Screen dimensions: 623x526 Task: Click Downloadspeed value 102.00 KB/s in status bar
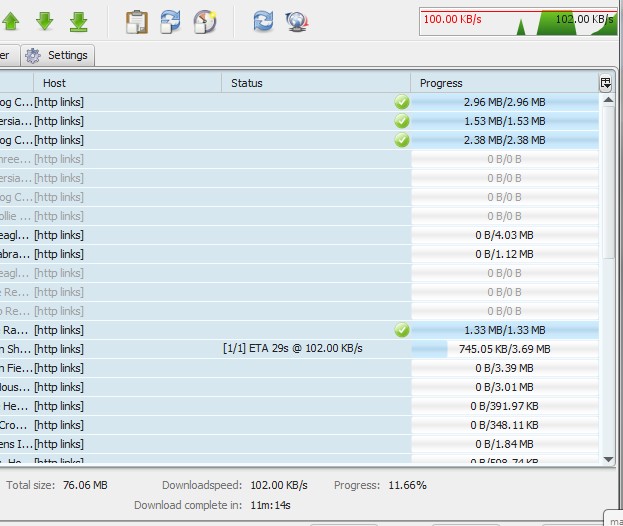point(279,485)
